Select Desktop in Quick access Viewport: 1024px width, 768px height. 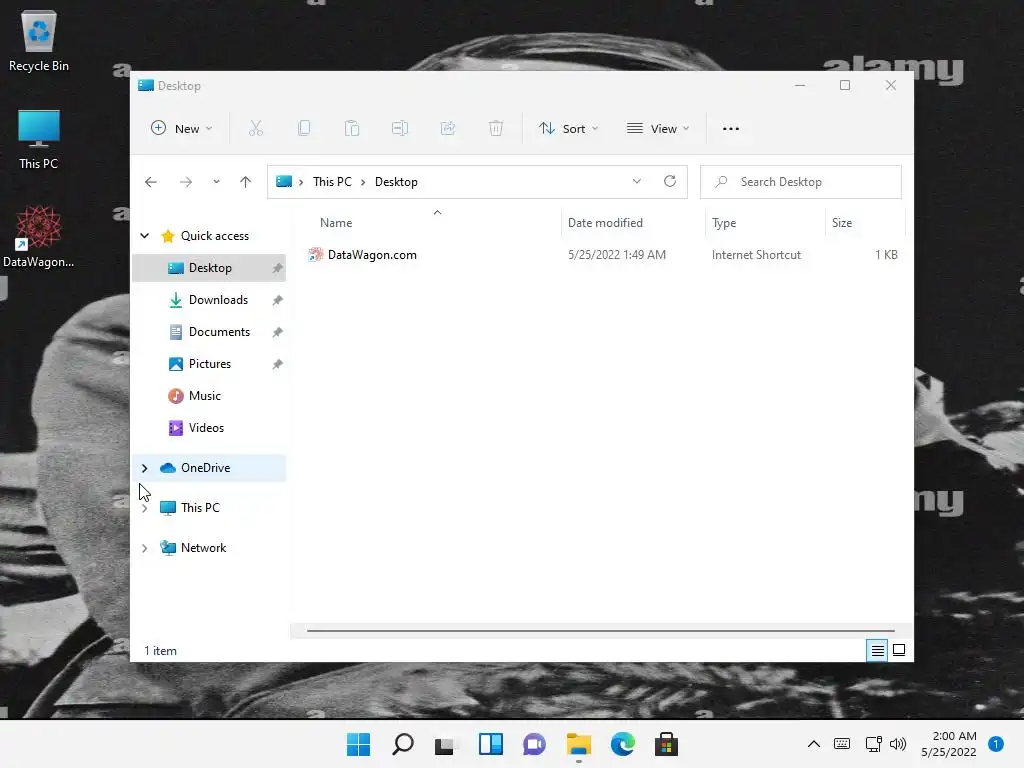click(209, 268)
